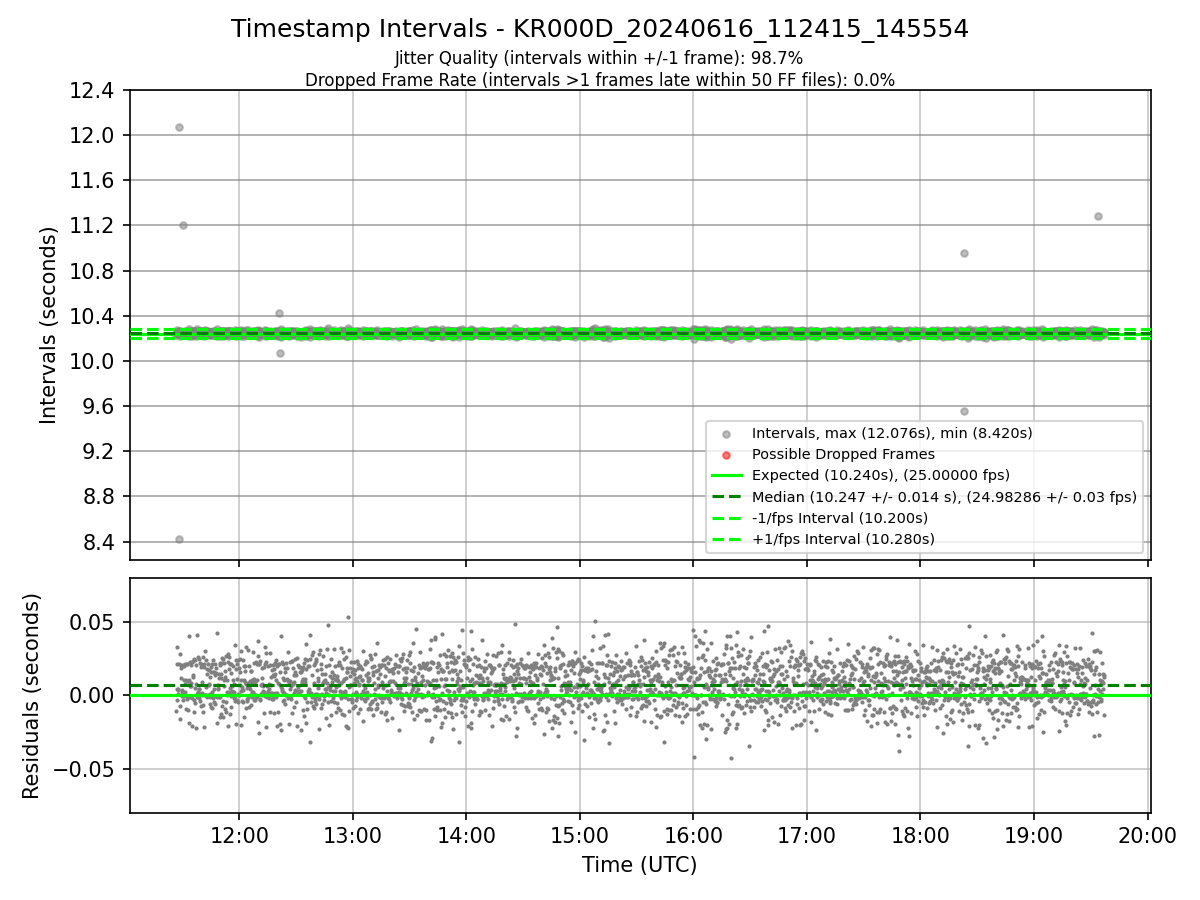Click the solid green Expected legend line sample

(x=727, y=475)
